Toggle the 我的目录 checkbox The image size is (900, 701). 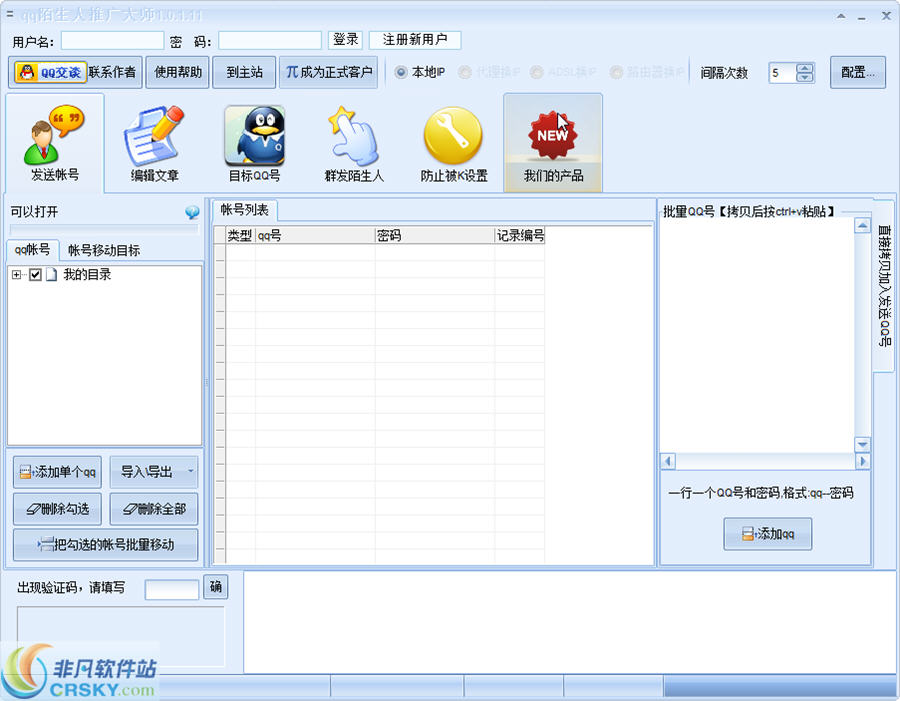(35, 274)
